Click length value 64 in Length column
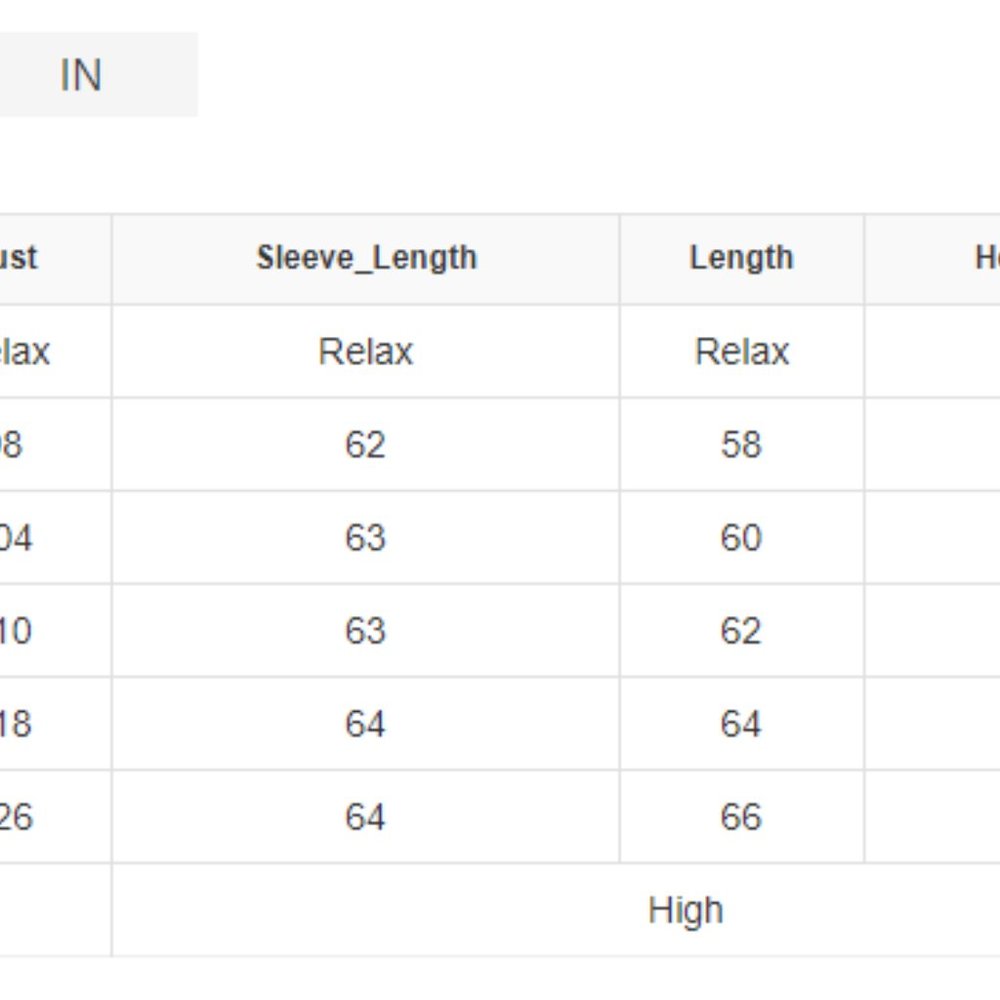 click(742, 724)
